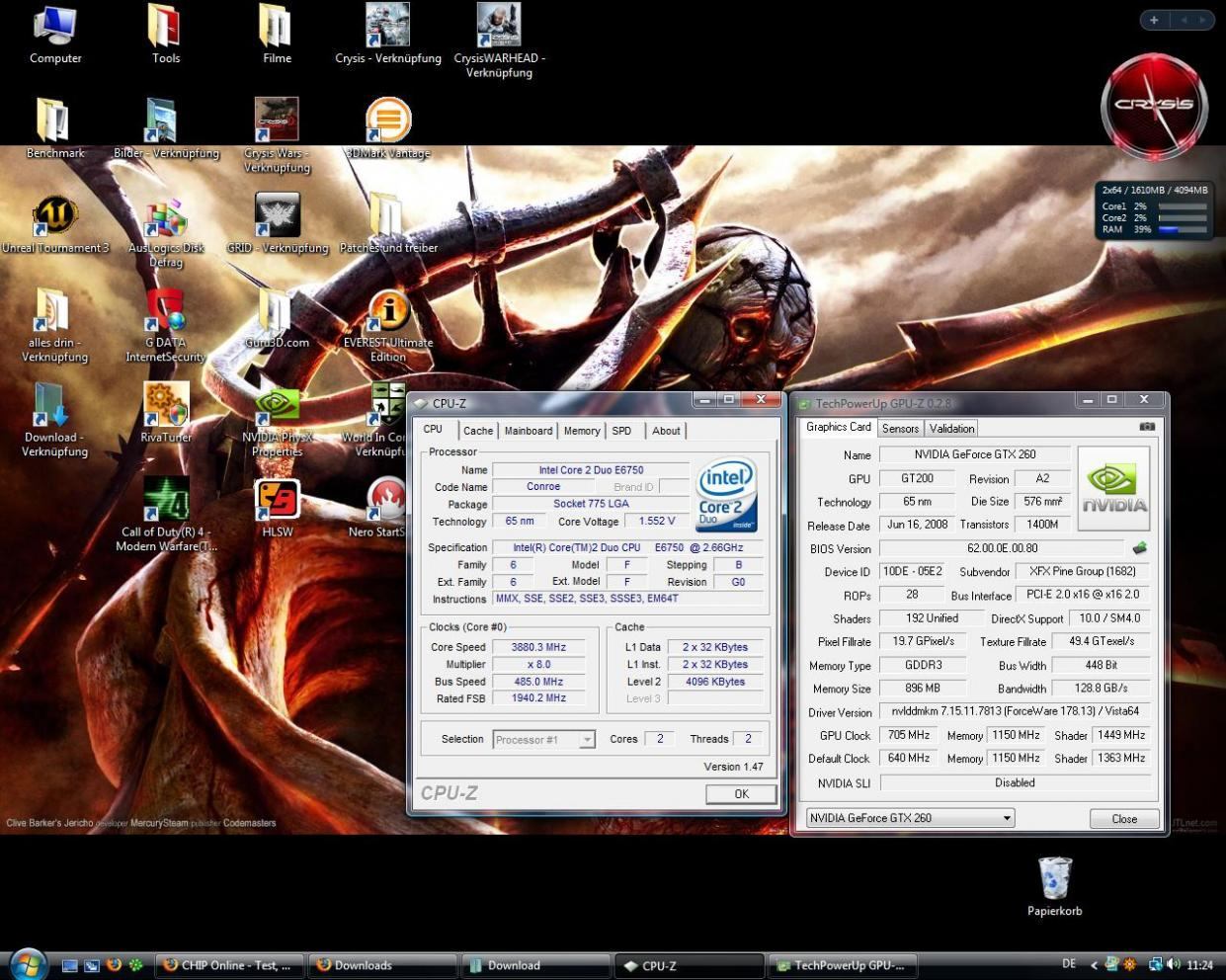Open the Papierkorb recycle bin
This screenshot has height=980, width=1226.
1054,886
